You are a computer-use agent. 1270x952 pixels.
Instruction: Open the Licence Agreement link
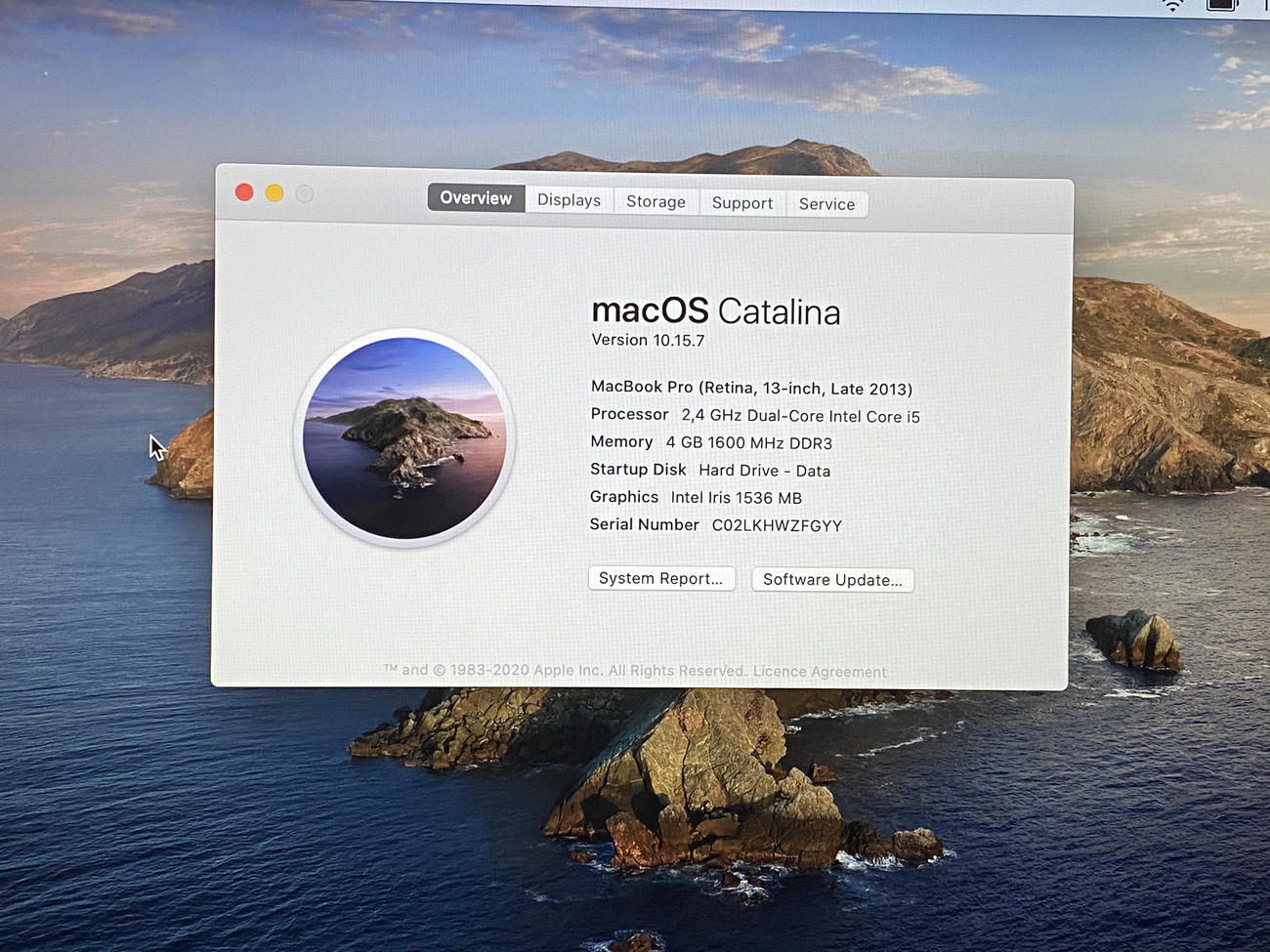[819, 672]
